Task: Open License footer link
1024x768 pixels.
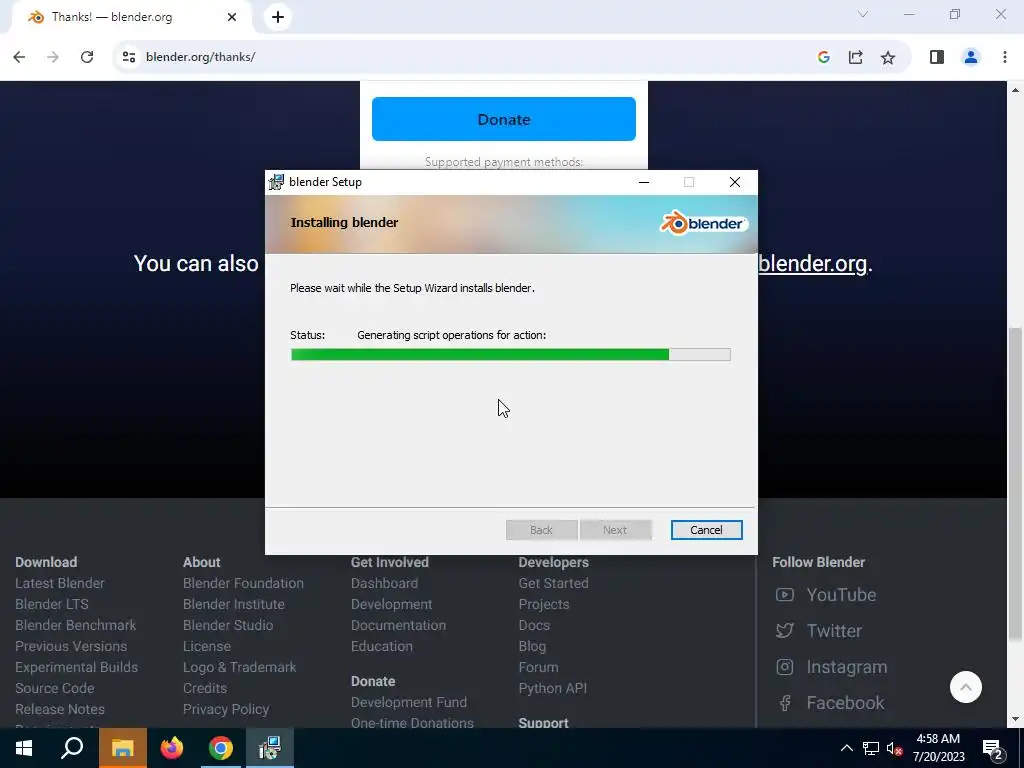Action: tap(207, 646)
